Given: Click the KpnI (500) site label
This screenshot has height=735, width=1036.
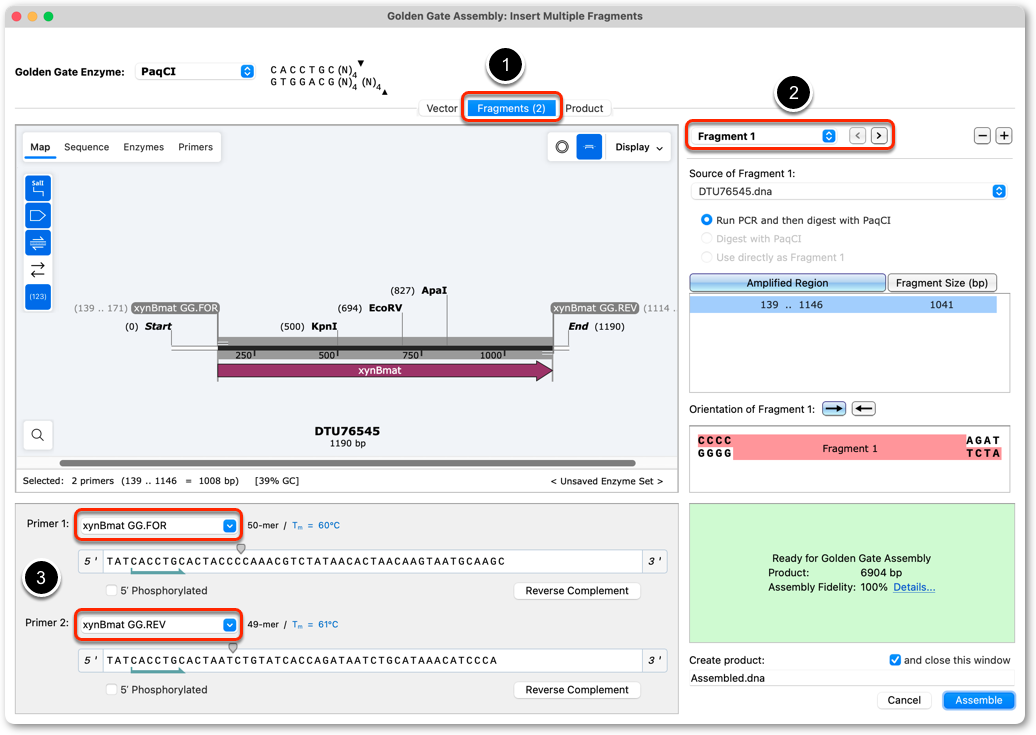Looking at the screenshot, I should [x=309, y=327].
